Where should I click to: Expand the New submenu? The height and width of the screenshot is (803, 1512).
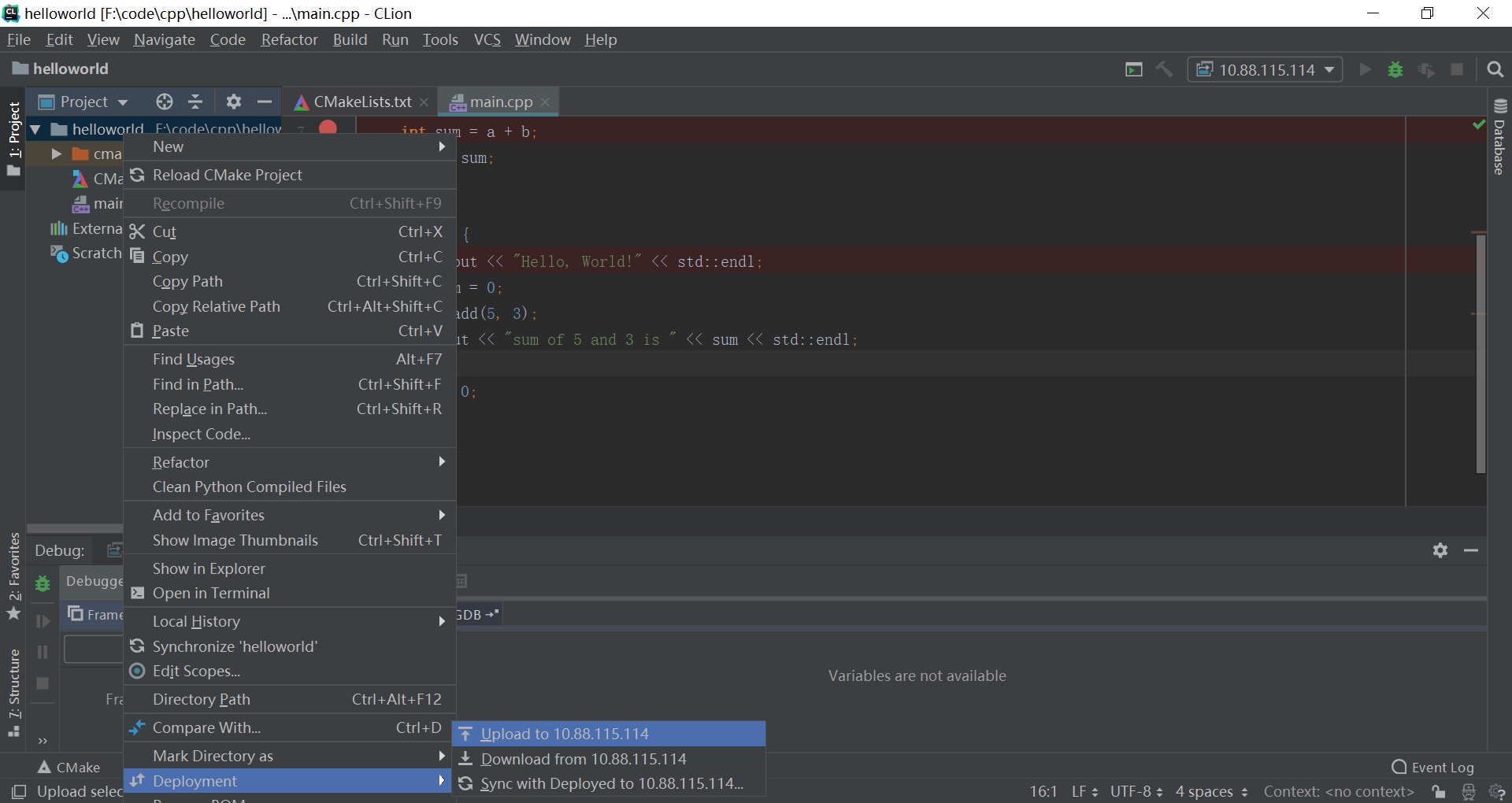pyautogui.click(x=290, y=147)
